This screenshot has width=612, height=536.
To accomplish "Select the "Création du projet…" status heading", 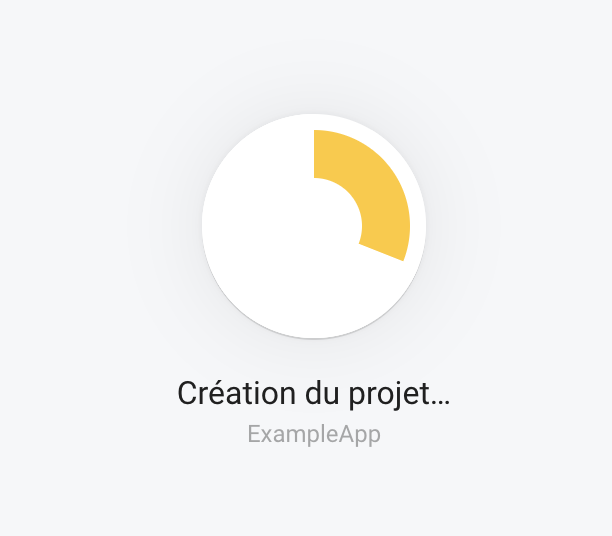I will [314, 394].
